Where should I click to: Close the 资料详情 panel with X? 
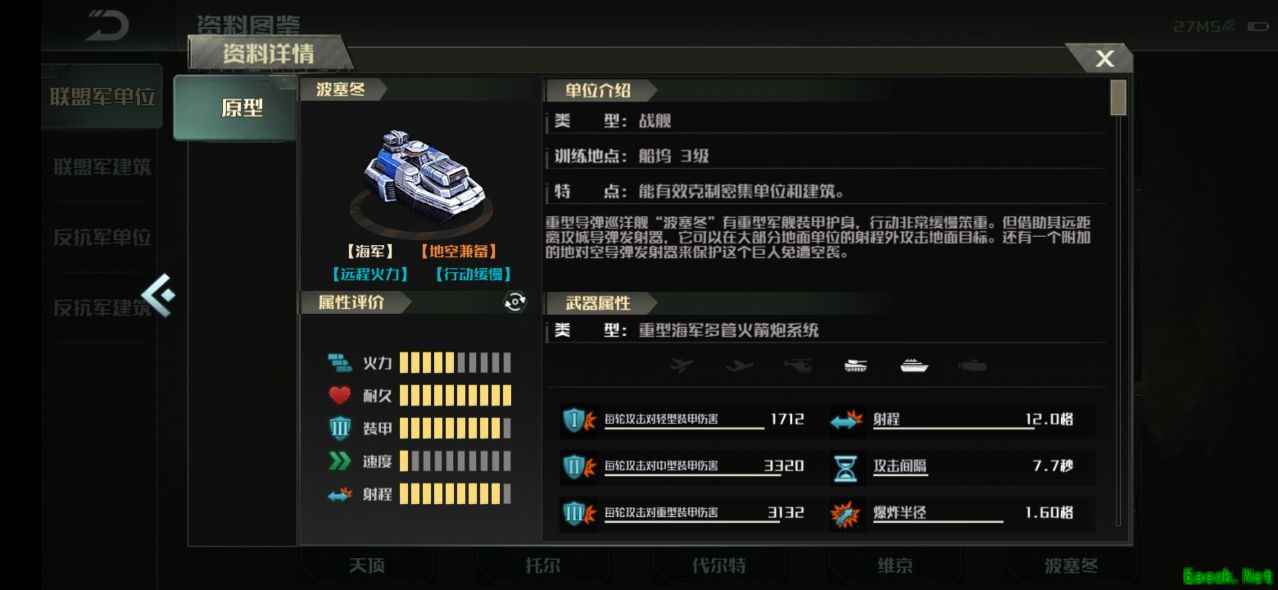(x=1104, y=58)
